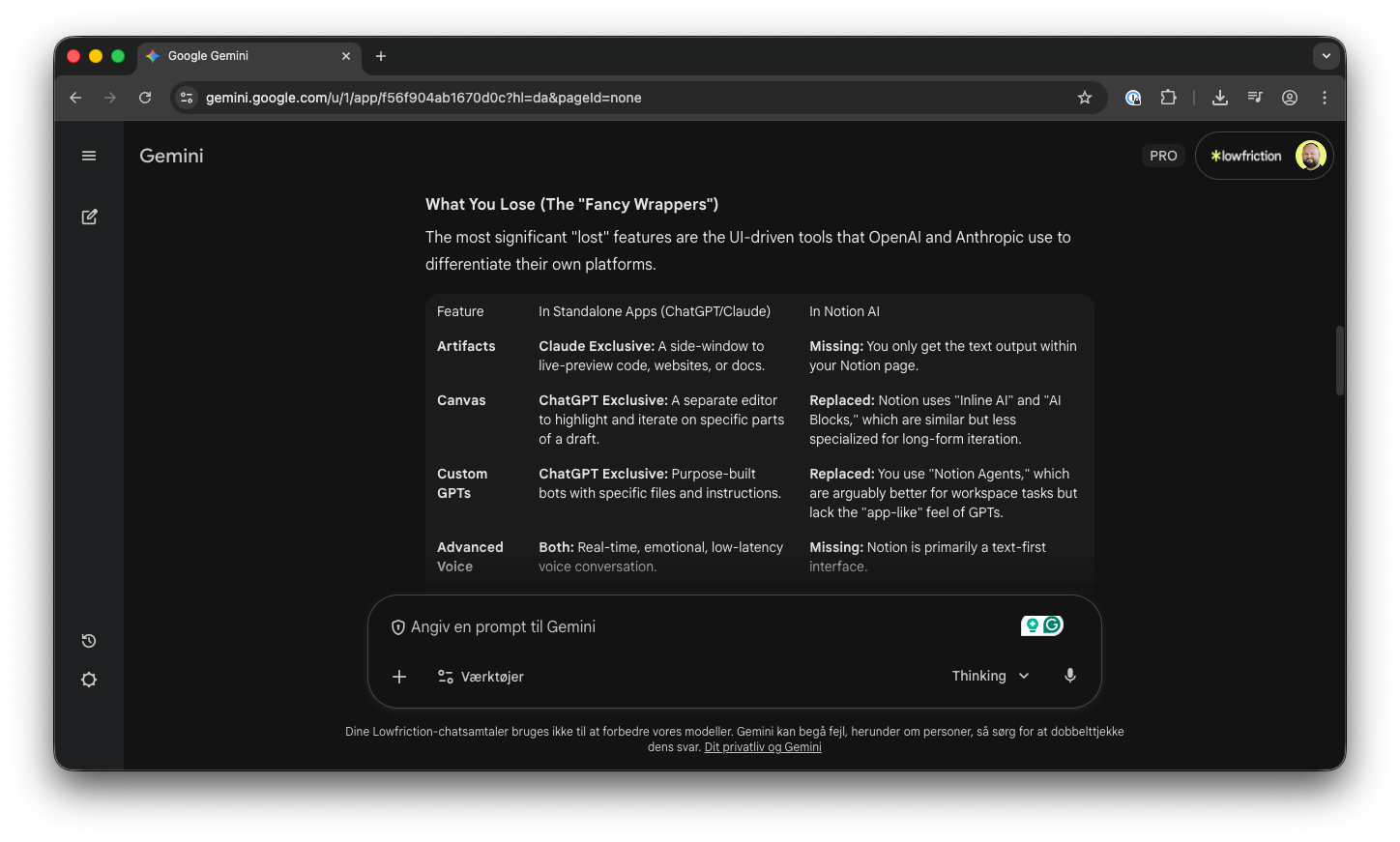Image resolution: width=1400 pixels, height=842 pixels.
Task: Select the Google Gemini browser tab
Action: click(249, 56)
